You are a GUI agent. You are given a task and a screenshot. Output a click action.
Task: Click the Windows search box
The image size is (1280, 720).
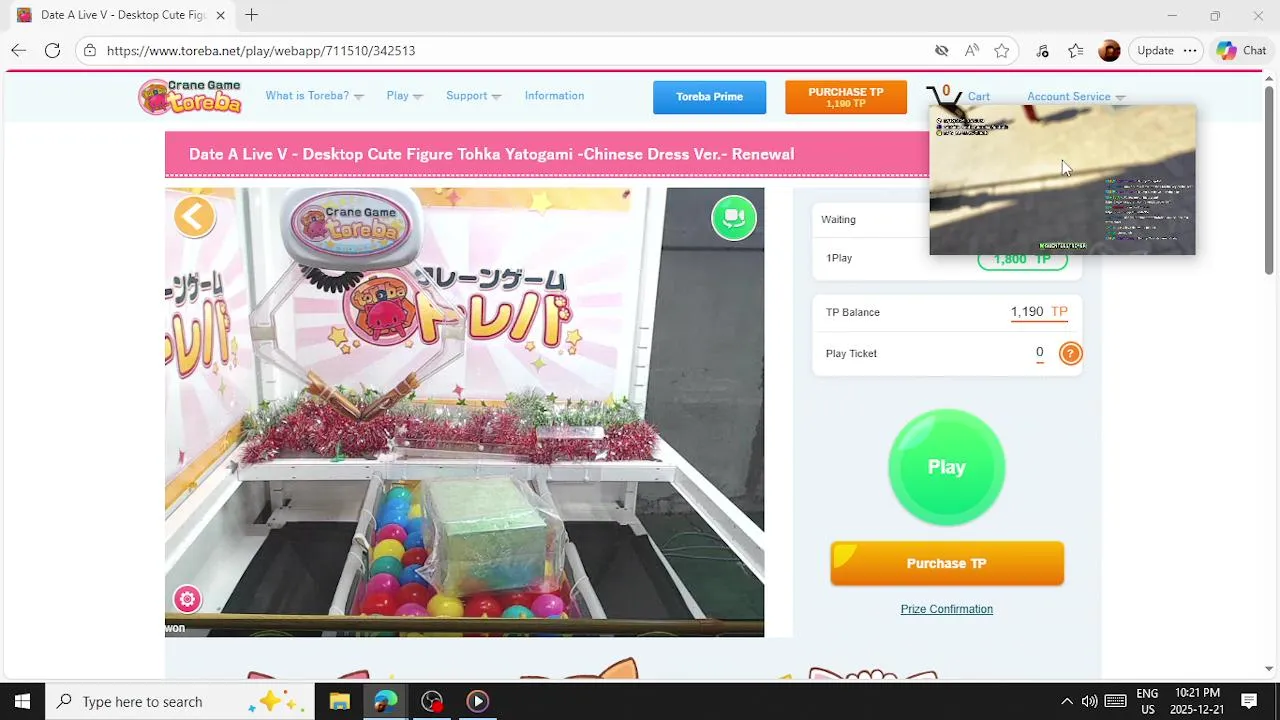180,701
